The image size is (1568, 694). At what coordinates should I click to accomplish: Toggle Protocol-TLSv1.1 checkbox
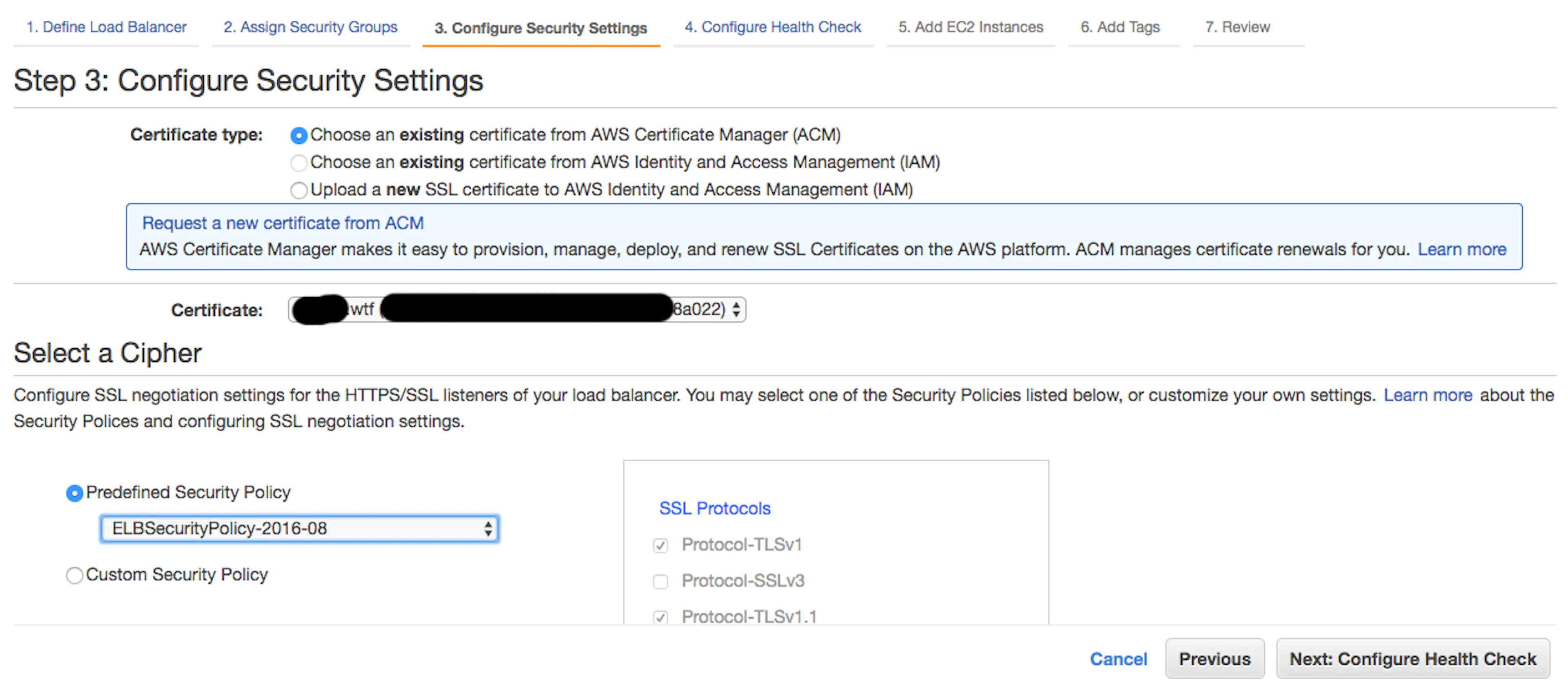(660, 617)
